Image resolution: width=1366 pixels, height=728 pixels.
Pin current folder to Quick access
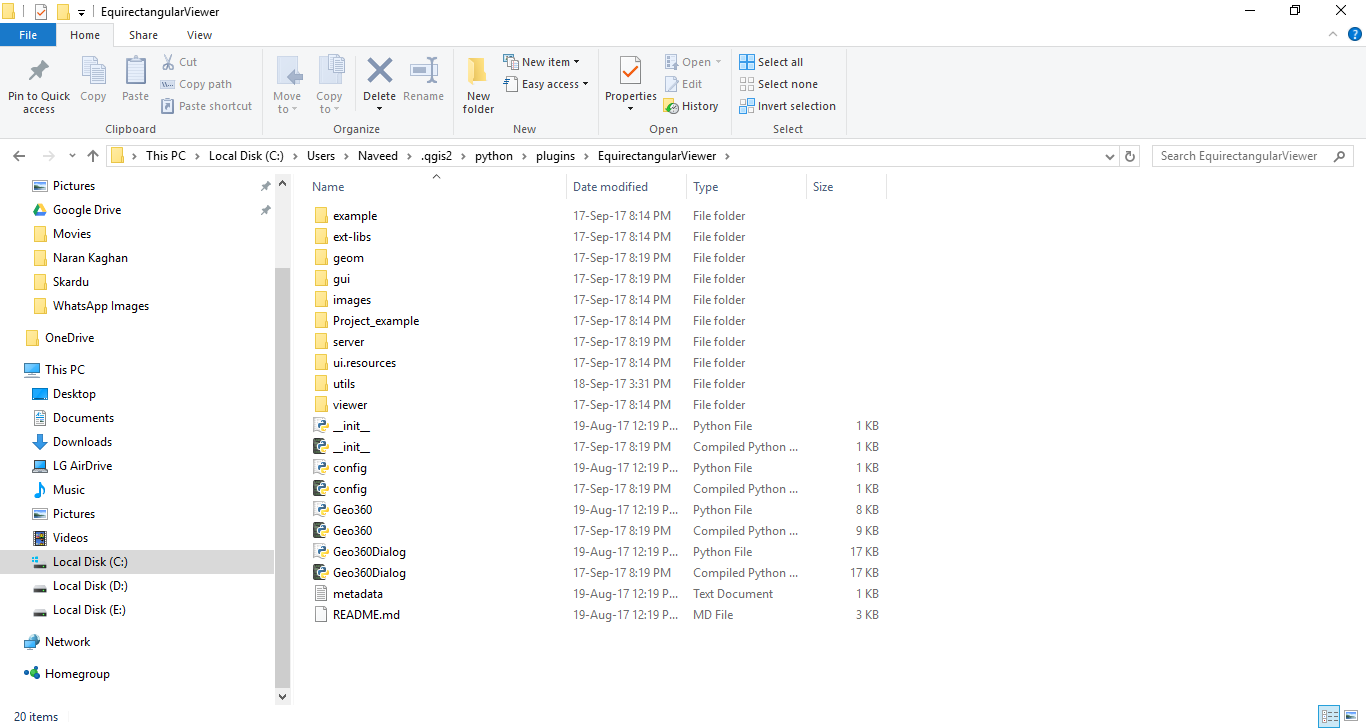[38, 84]
